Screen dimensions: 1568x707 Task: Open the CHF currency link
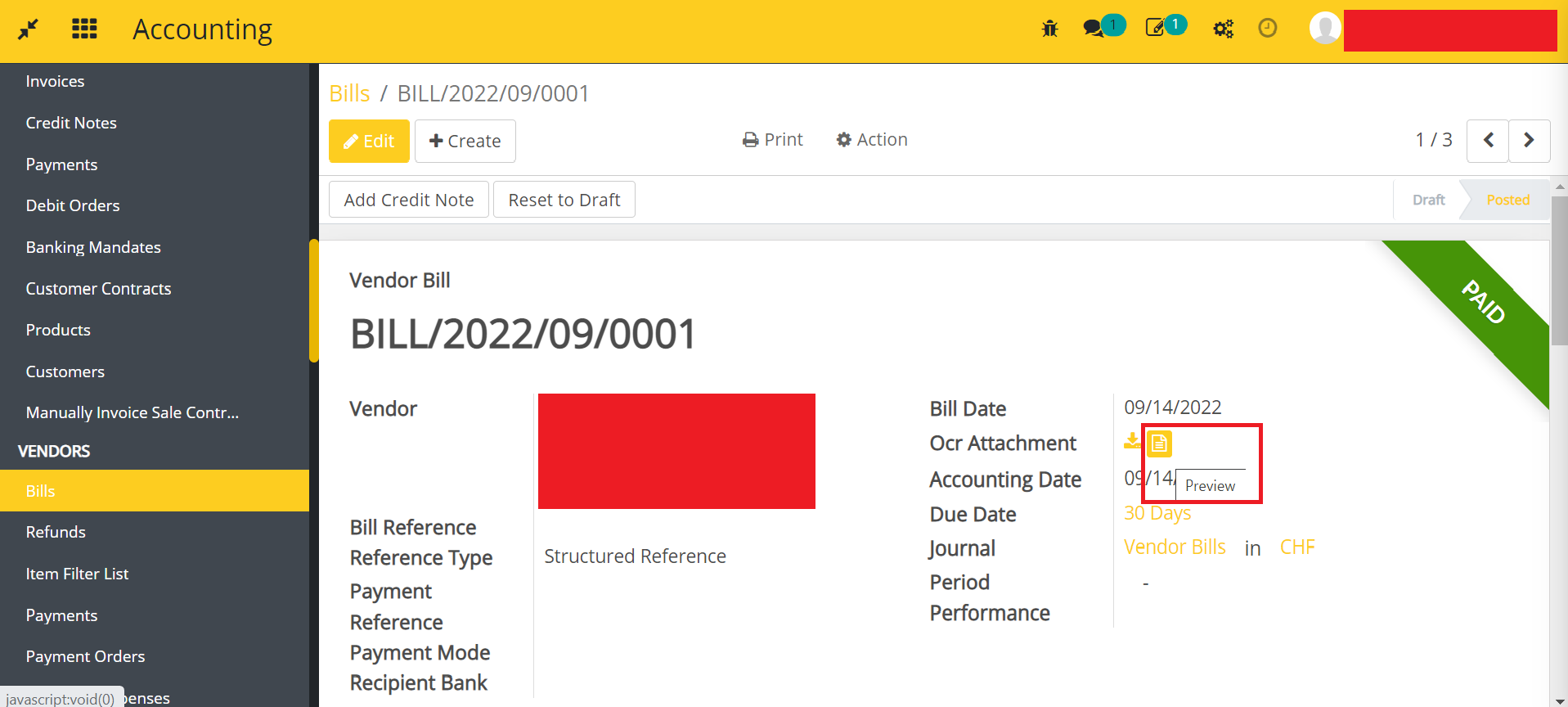coord(1297,547)
